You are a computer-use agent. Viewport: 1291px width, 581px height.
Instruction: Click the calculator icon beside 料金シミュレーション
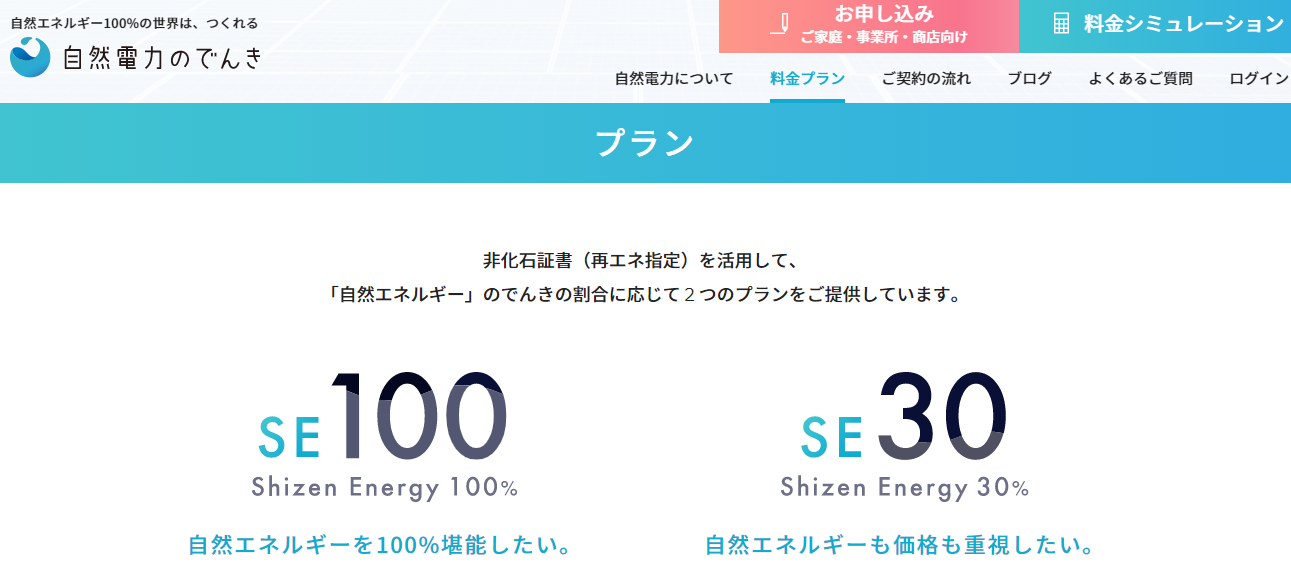pos(1061,24)
